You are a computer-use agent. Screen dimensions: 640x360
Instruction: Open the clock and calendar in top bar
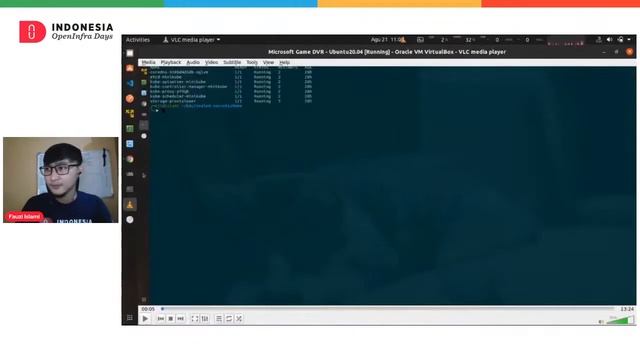tap(386, 40)
